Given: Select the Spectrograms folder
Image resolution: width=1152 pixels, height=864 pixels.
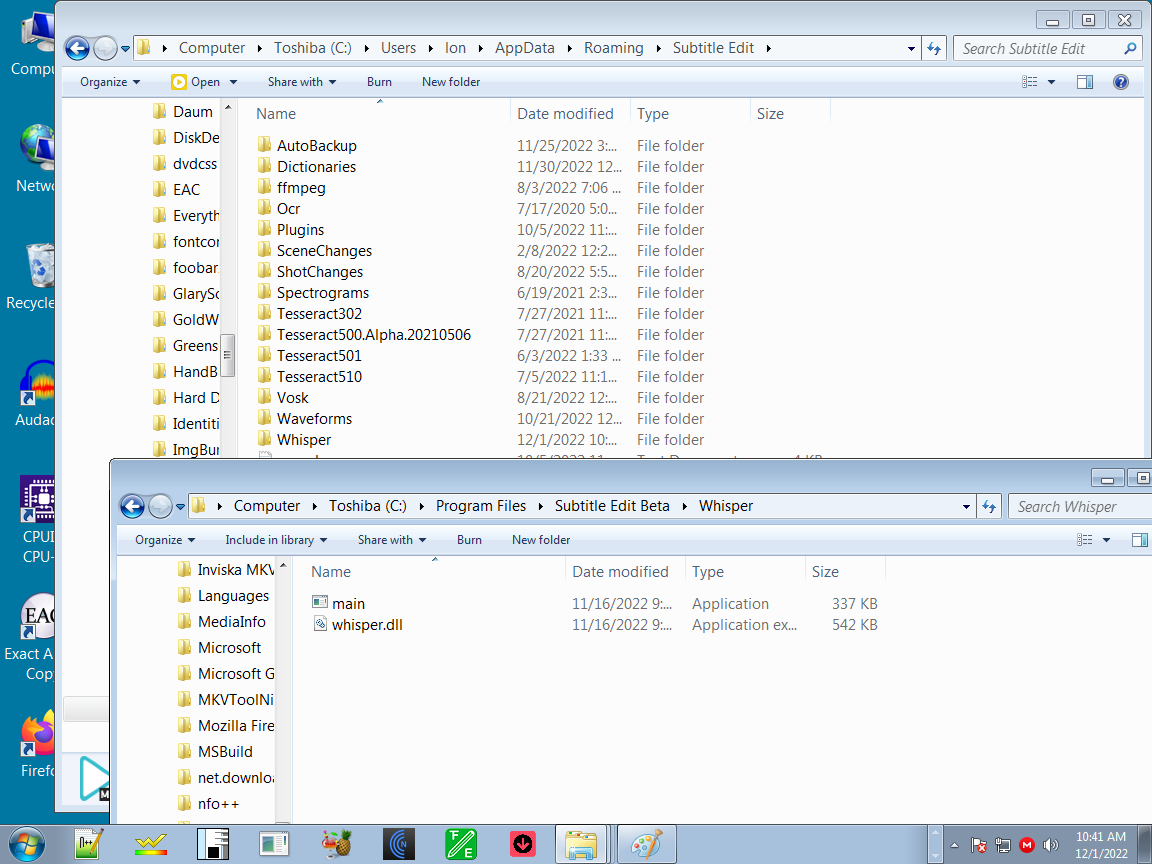Looking at the screenshot, I should click(x=323, y=292).
